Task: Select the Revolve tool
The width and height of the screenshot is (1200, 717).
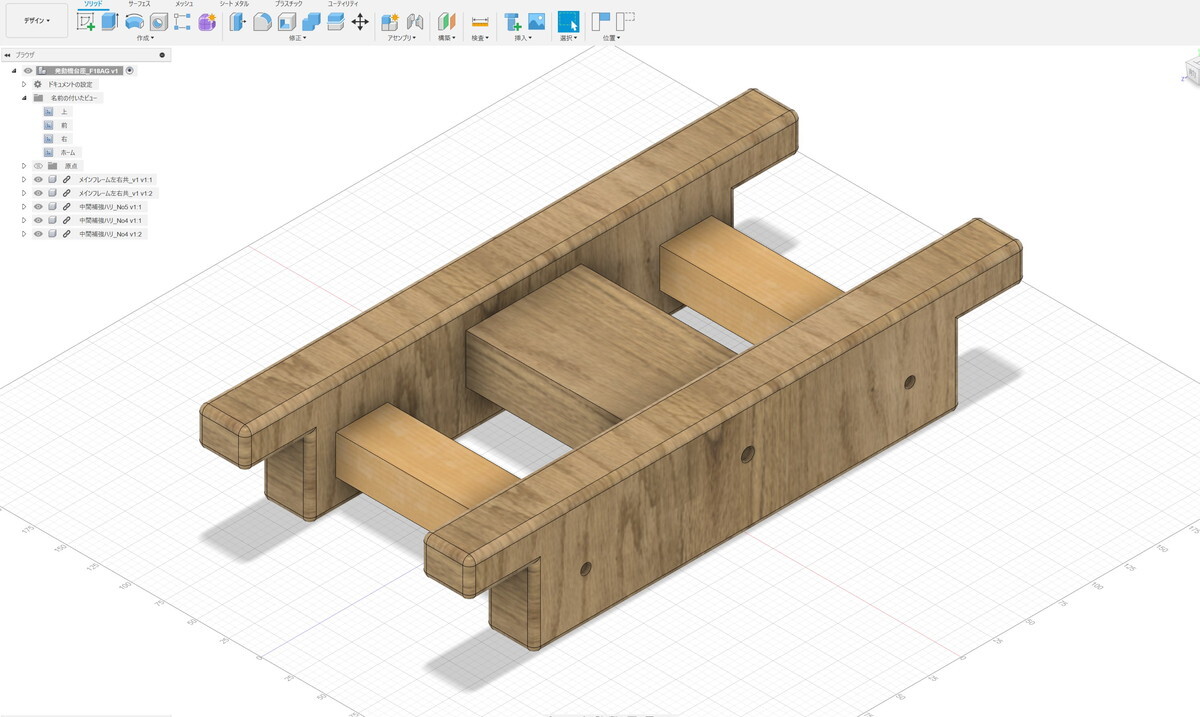Action: click(x=134, y=22)
